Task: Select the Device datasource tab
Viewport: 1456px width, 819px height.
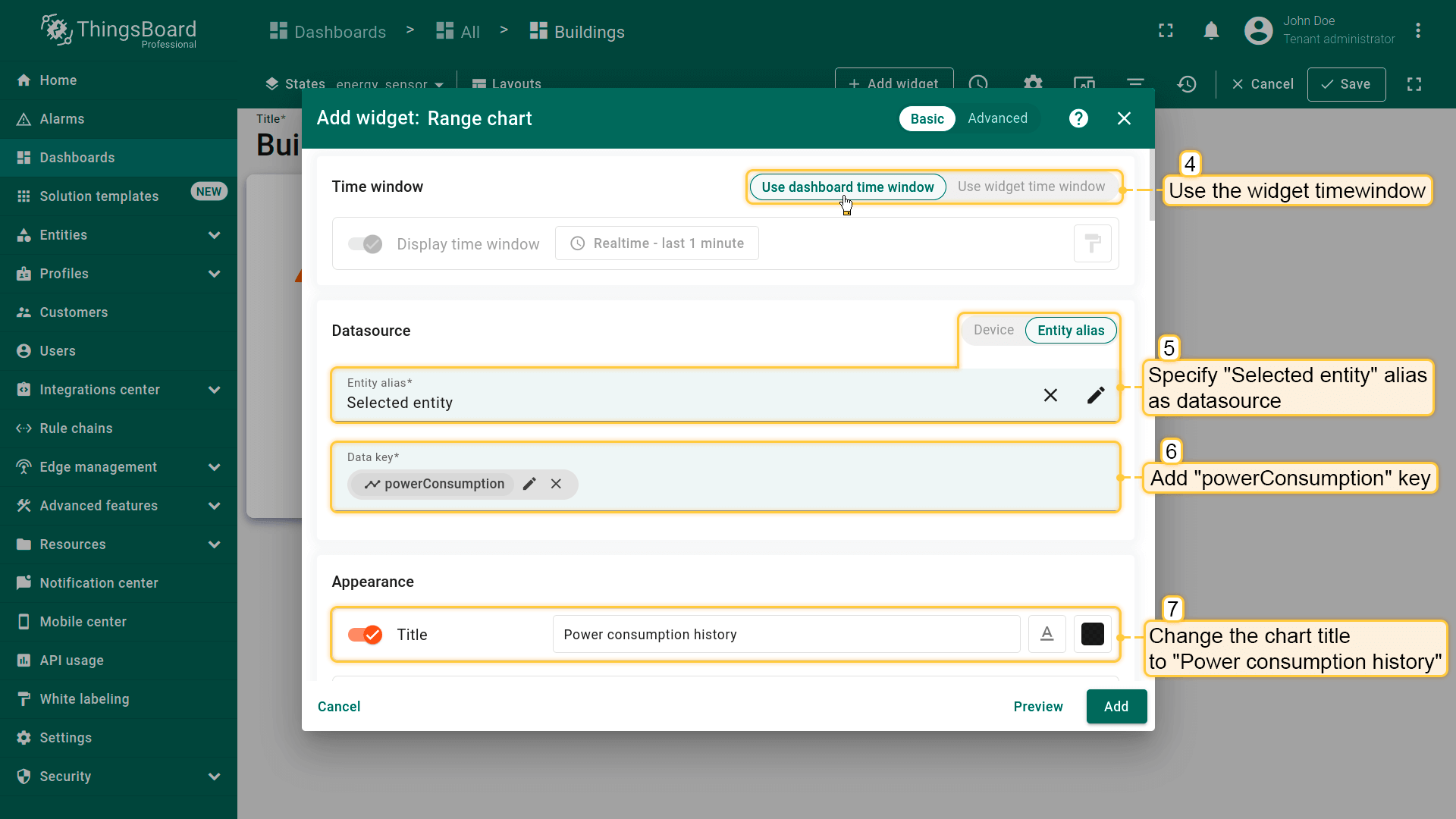Action: (993, 330)
